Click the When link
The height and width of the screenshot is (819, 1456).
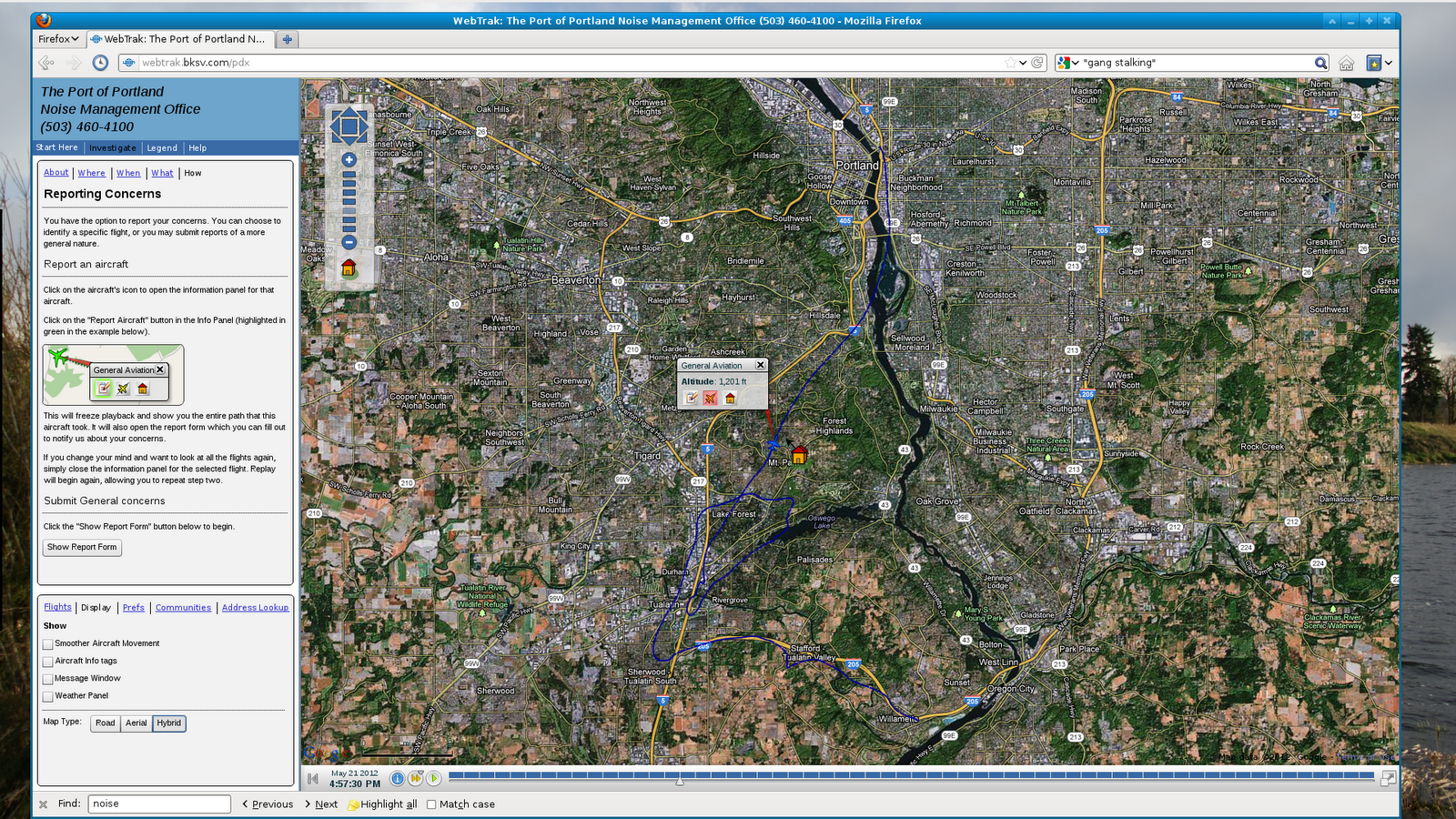point(128,173)
